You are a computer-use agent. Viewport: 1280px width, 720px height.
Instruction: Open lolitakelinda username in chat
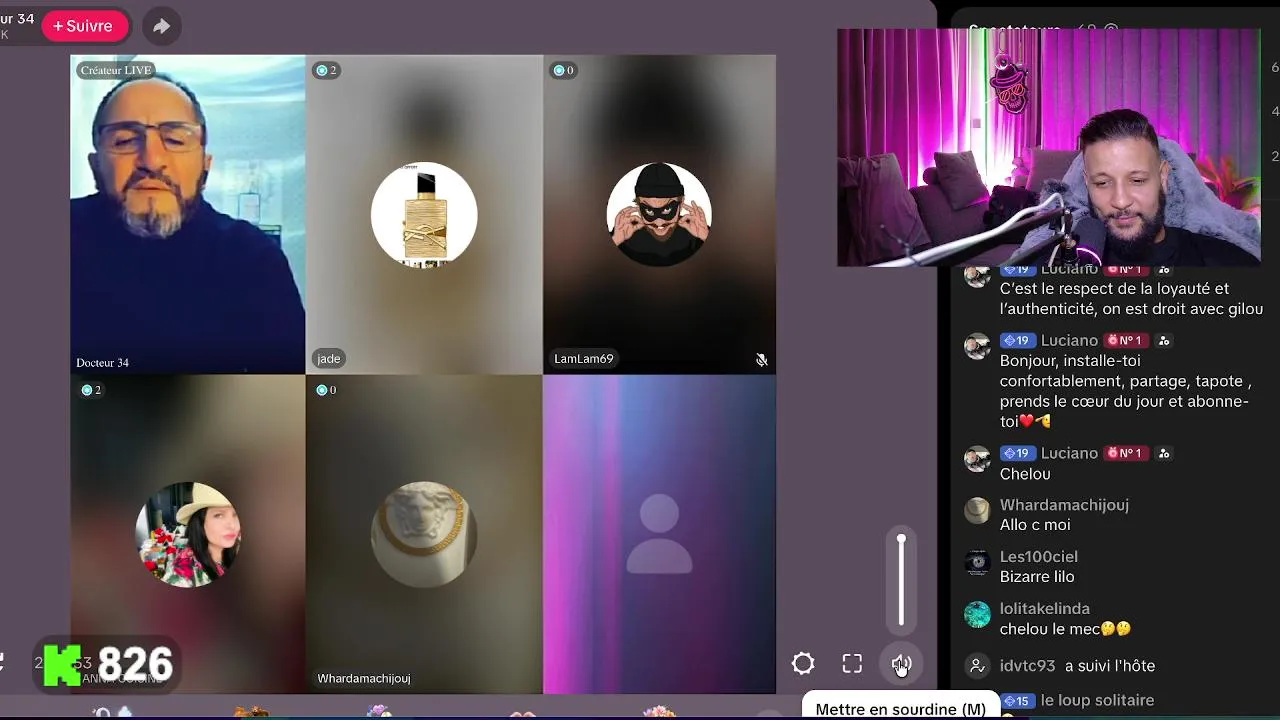point(1045,608)
